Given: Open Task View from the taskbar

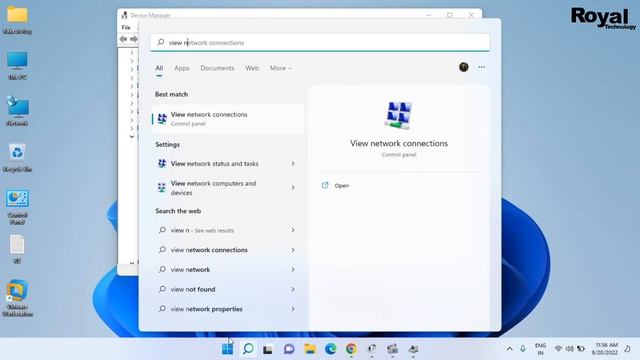Looking at the screenshot, I should pyautogui.click(x=268, y=349).
